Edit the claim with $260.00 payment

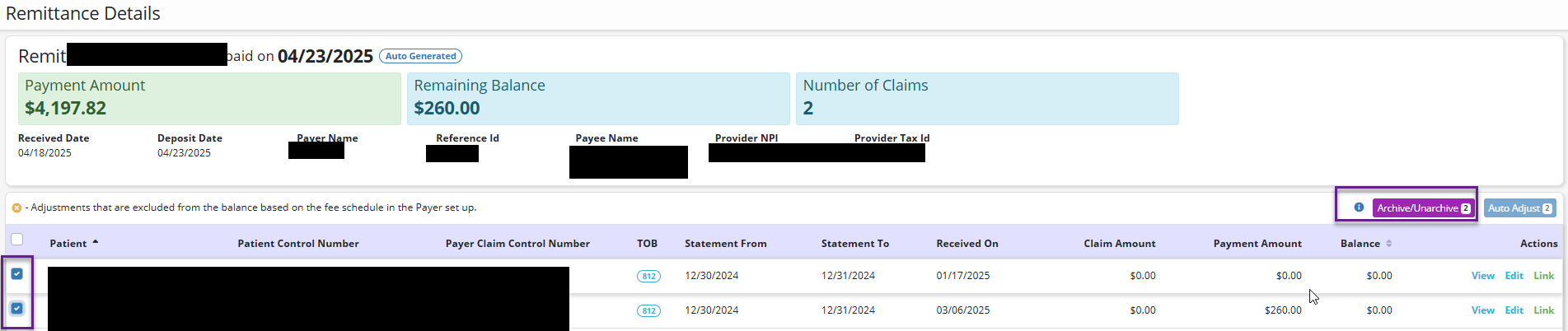pyautogui.click(x=1514, y=310)
